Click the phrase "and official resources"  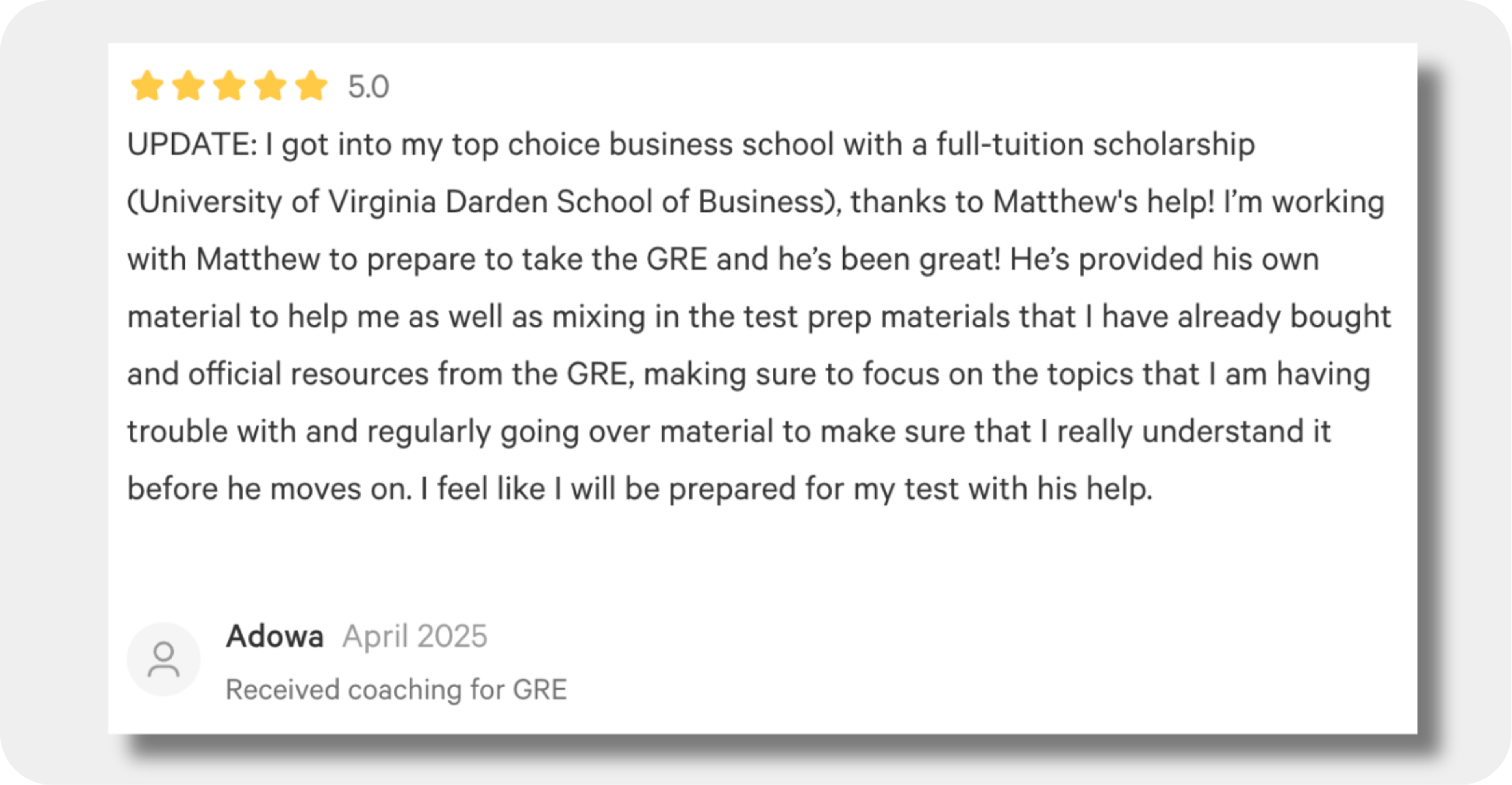point(278,375)
